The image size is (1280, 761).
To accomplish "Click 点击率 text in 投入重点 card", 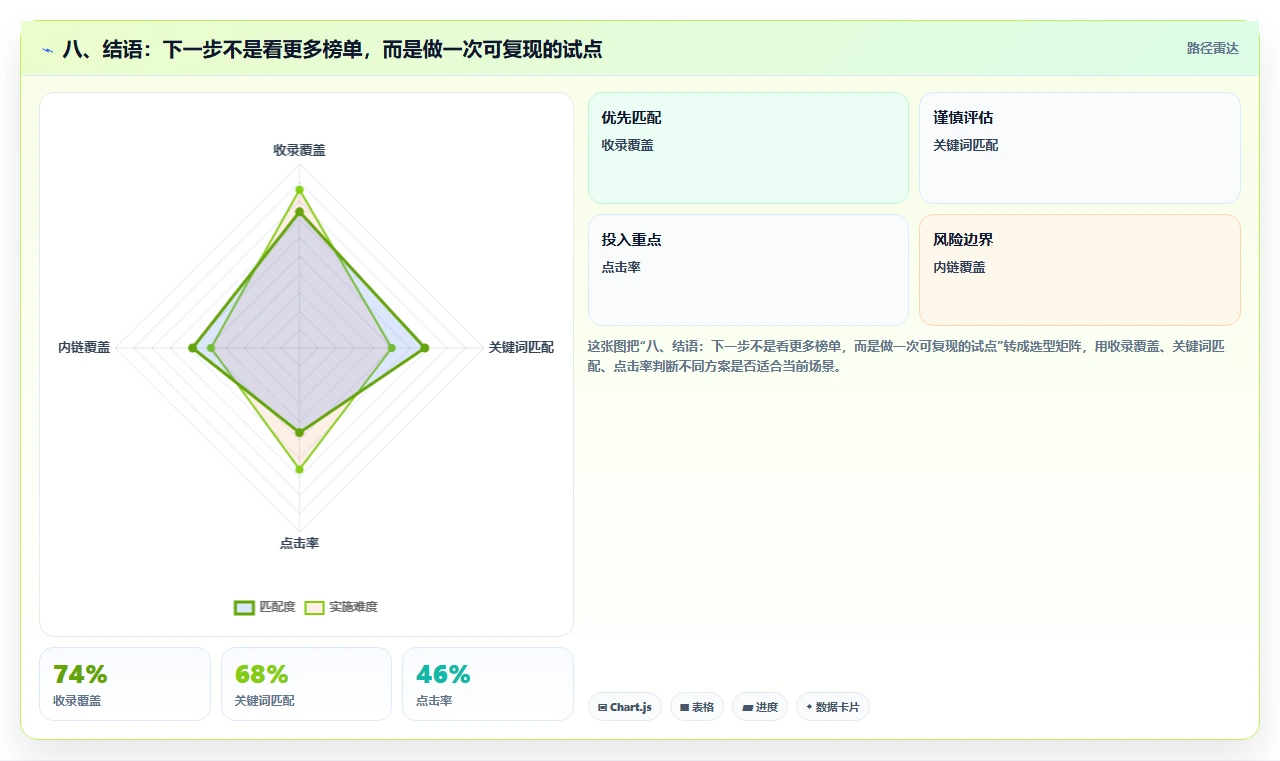I will [x=621, y=267].
